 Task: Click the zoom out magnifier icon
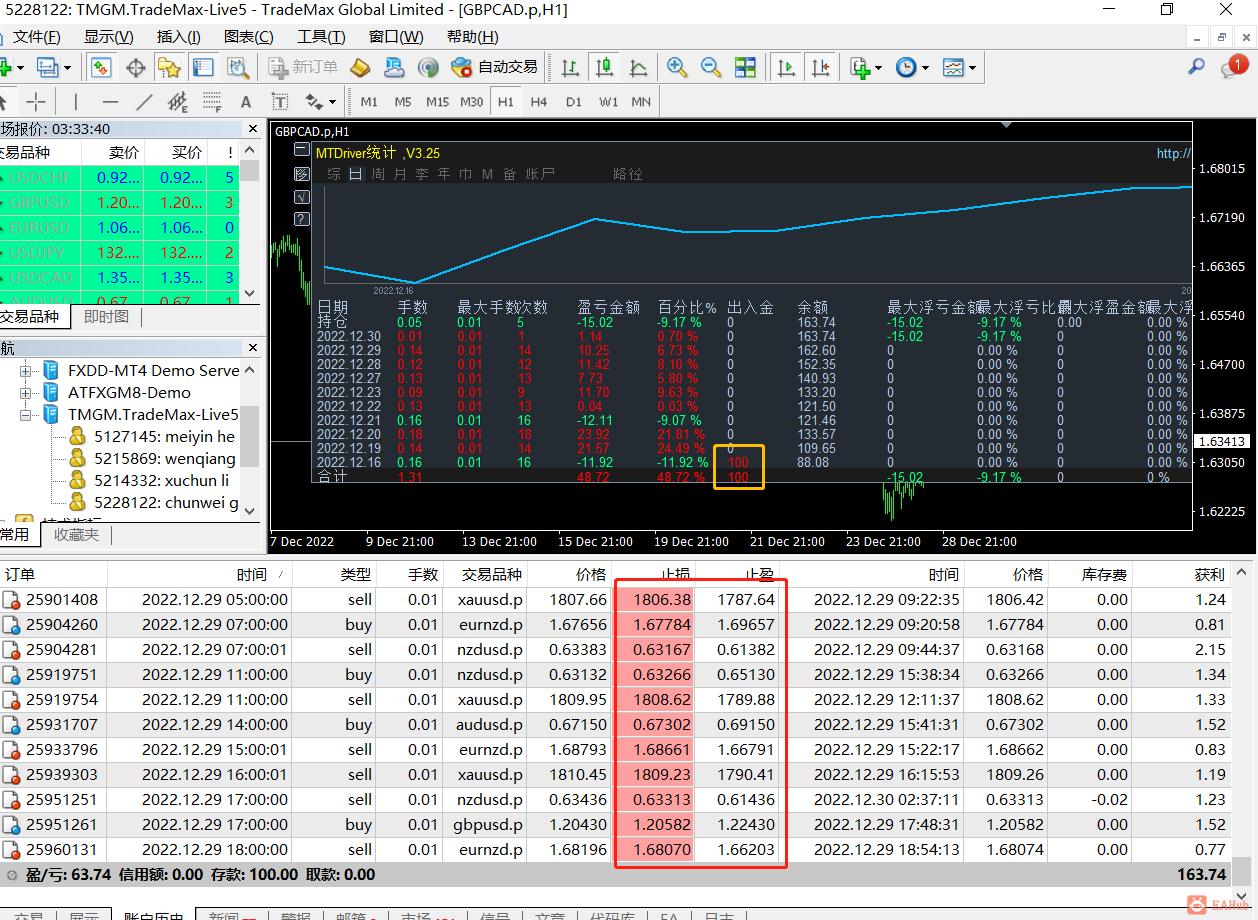[x=711, y=68]
